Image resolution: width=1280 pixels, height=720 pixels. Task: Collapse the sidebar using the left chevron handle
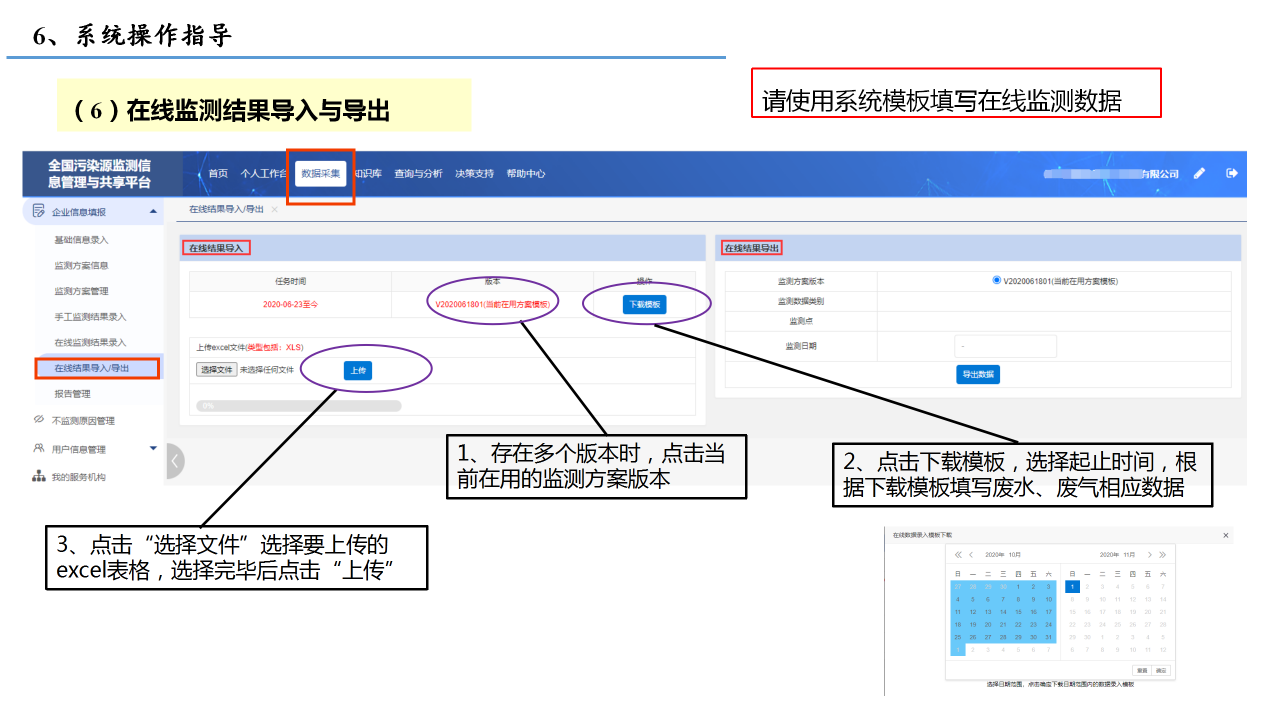(x=175, y=461)
